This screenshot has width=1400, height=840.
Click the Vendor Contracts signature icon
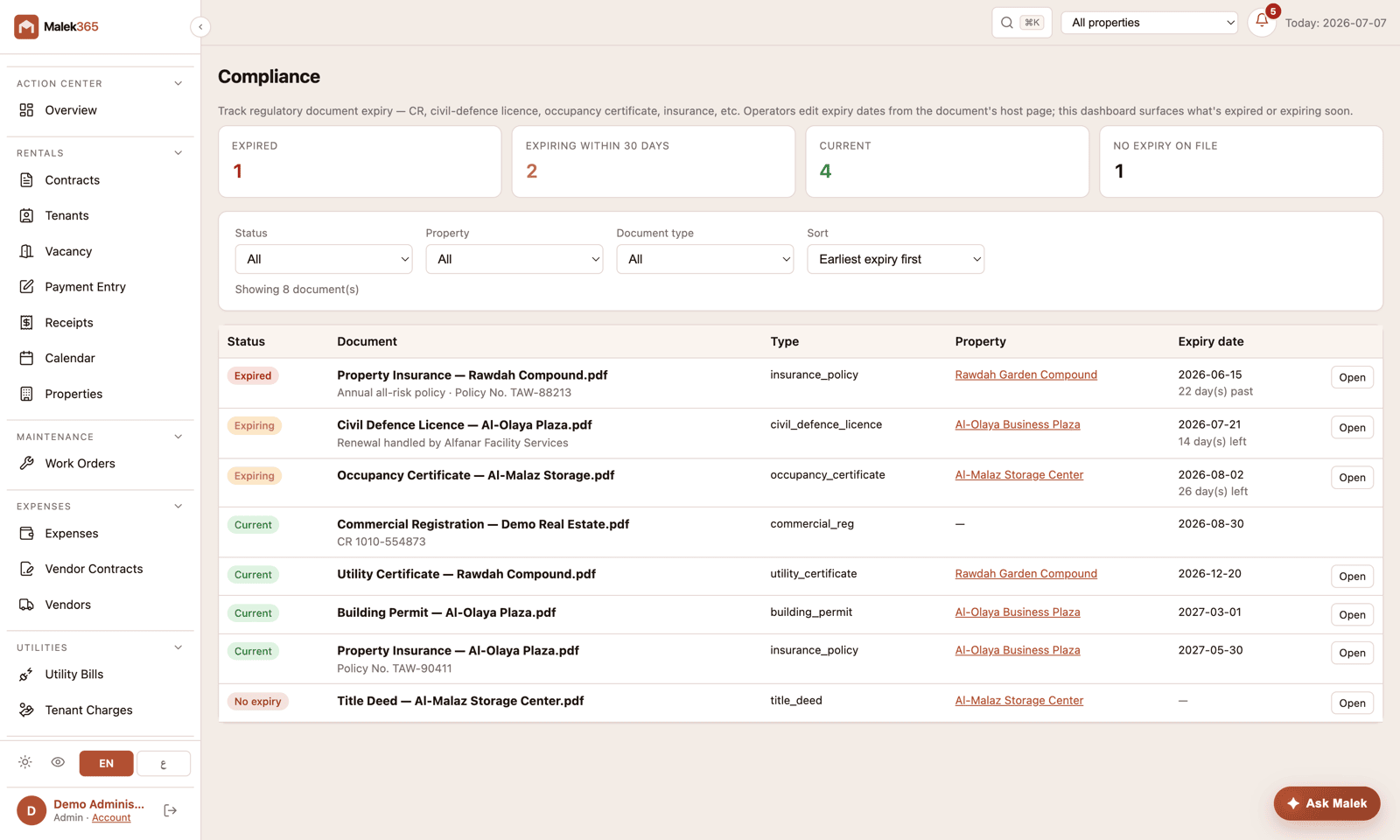click(x=26, y=569)
